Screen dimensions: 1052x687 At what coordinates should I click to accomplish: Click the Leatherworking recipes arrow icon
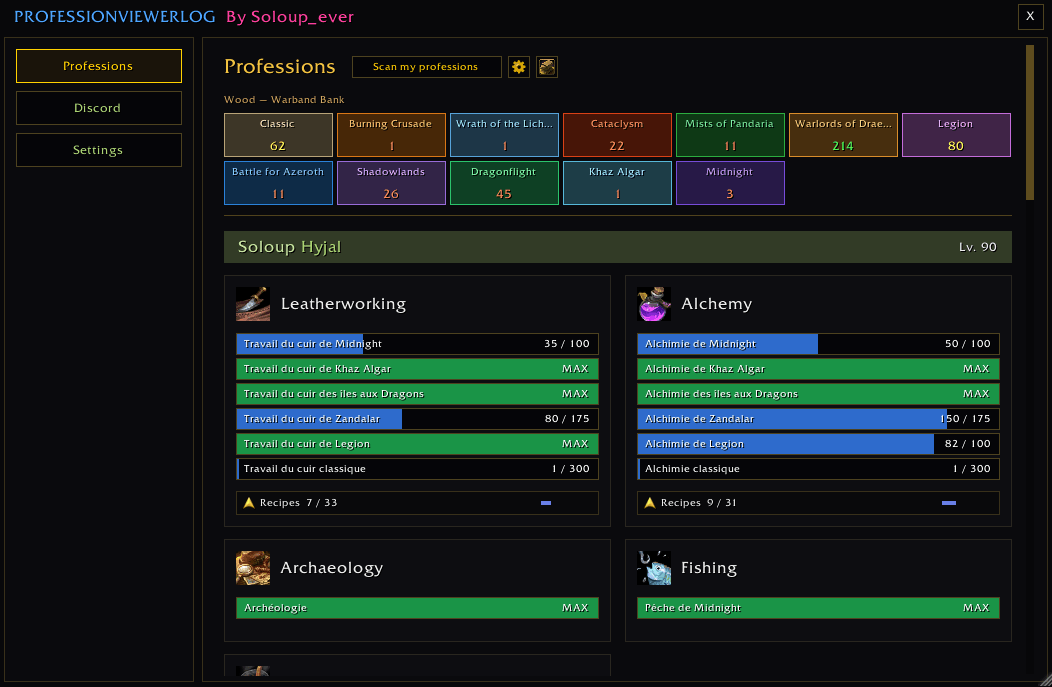pos(249,503)
